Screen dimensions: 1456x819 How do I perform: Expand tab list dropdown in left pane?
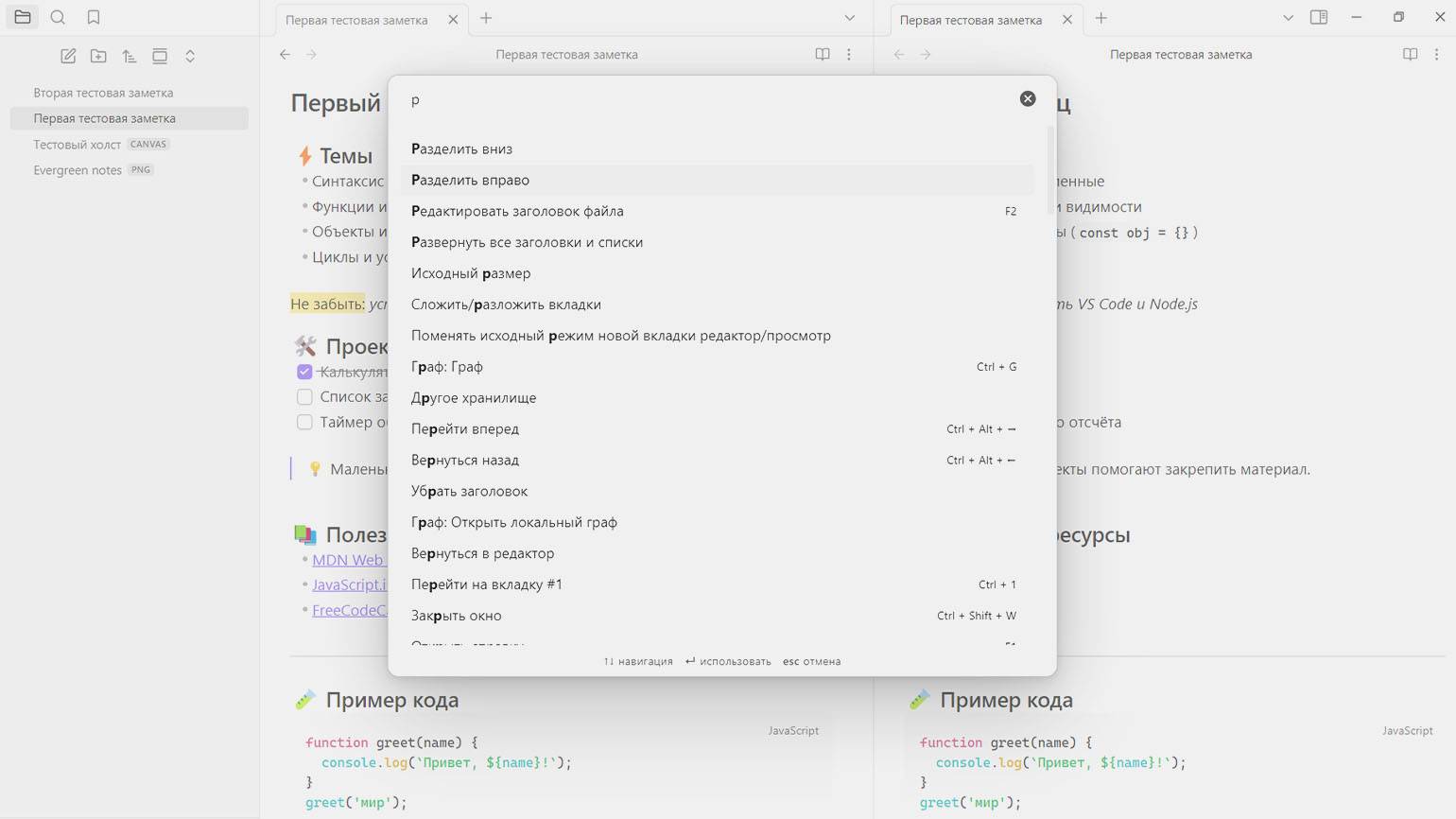coord(849,18)
